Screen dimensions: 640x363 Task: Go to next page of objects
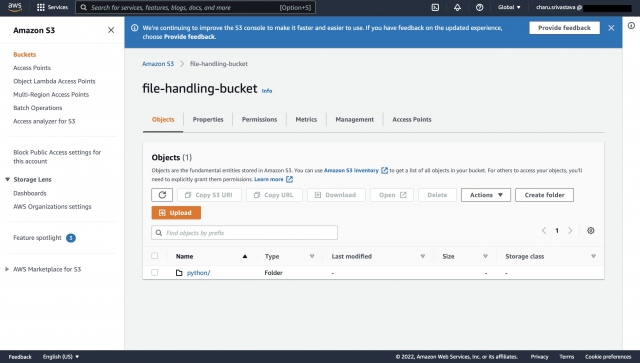pos(570,231)
